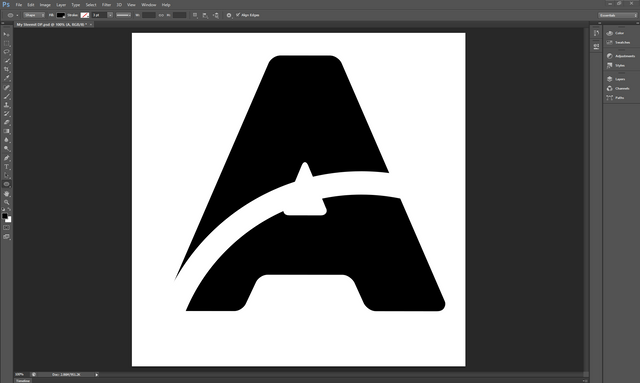Open path arrangement options

pyautogui.click(x=216, y=15)
